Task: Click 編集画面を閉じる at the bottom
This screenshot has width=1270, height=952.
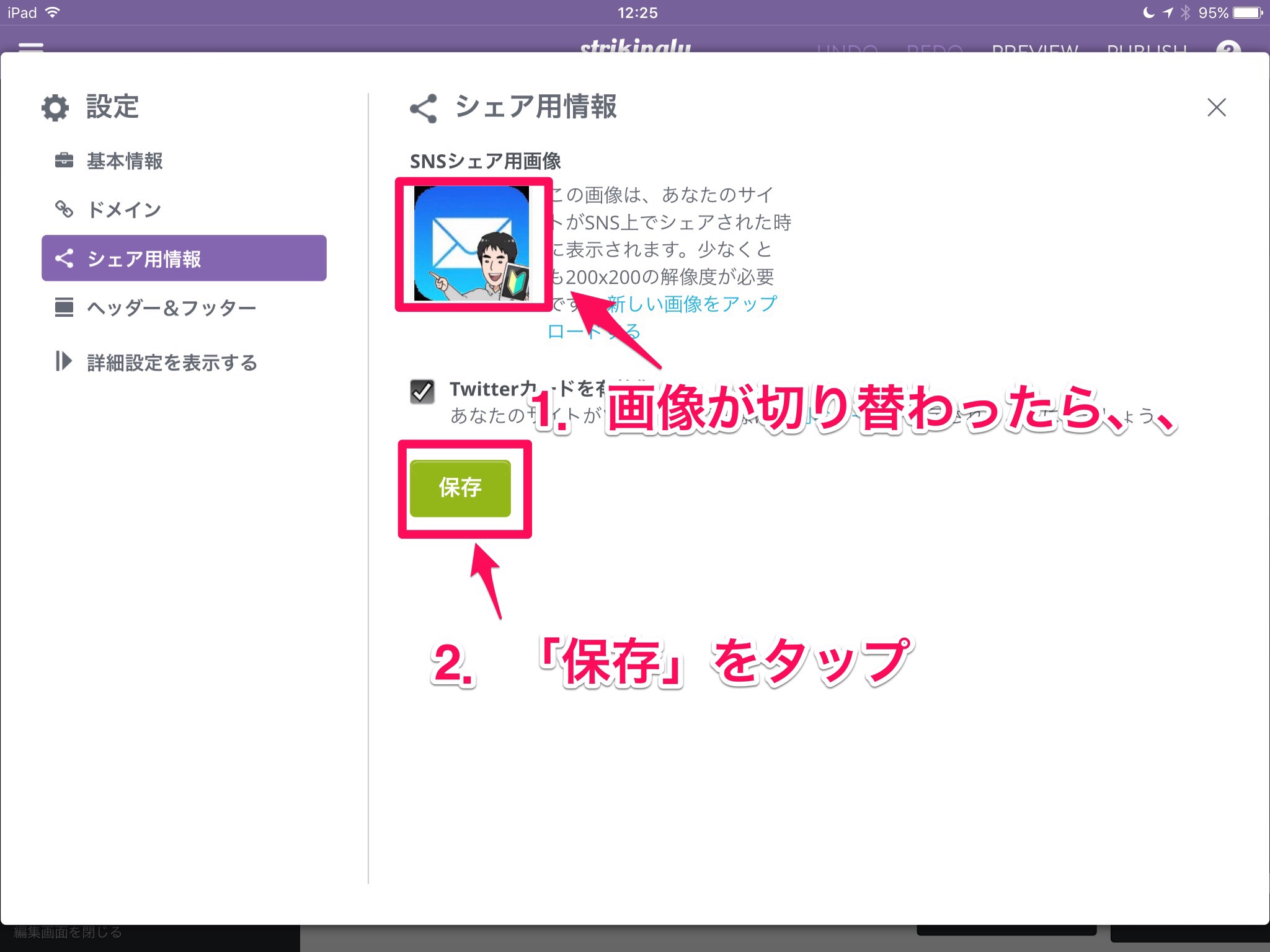Action: [68, 933]
